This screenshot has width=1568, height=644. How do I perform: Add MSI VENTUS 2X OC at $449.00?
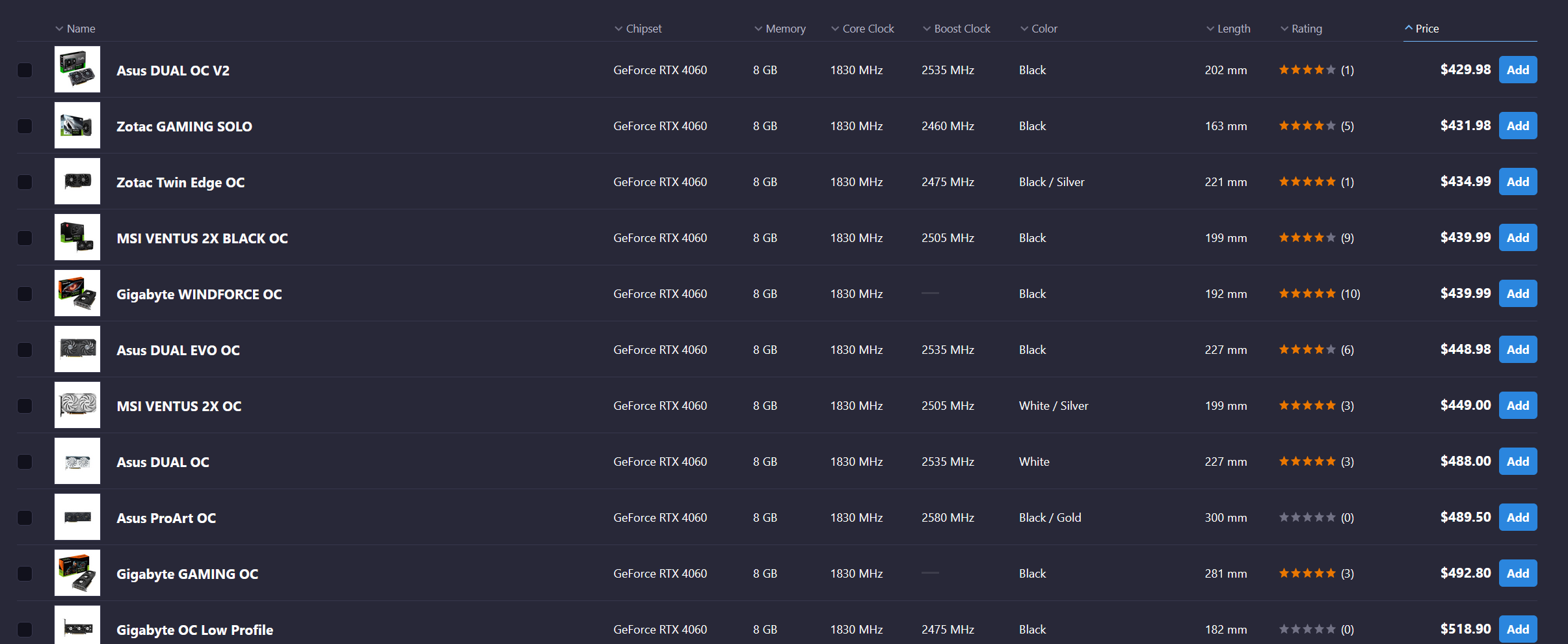[1518, 405]
